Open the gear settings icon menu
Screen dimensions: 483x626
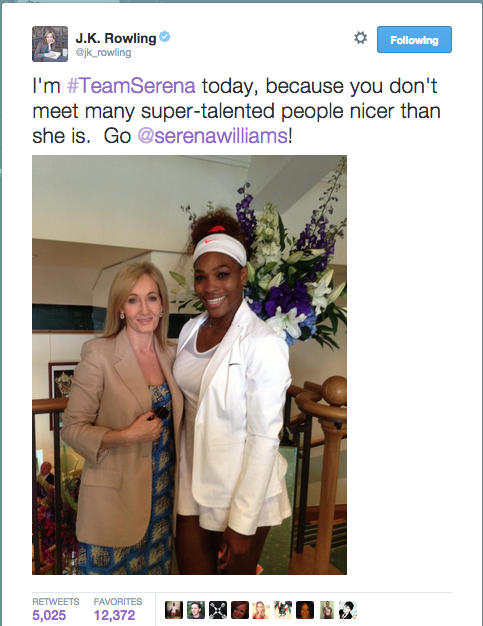click(x=360, y=38)
